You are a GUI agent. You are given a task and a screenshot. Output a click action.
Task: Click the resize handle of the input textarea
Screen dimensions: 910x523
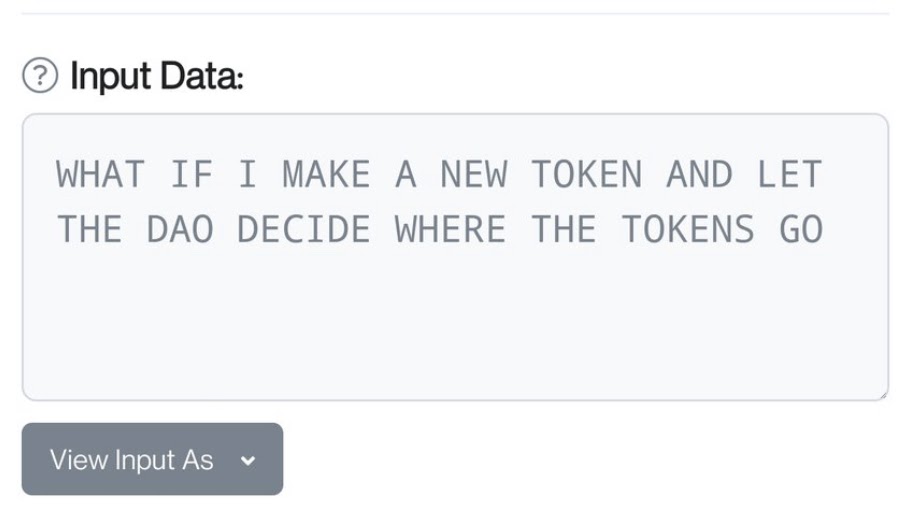882,395
